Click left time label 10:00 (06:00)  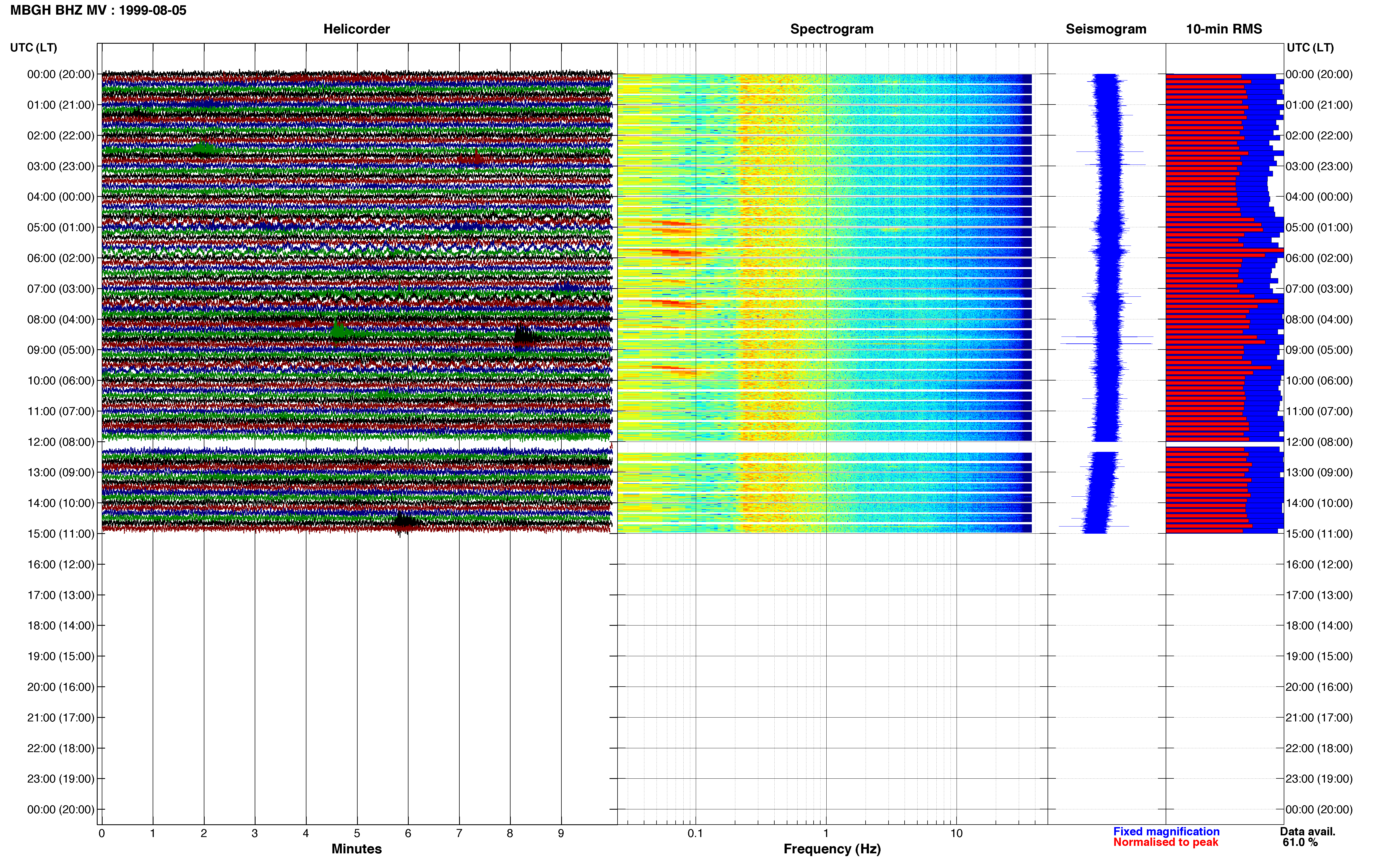click(61, 380)
